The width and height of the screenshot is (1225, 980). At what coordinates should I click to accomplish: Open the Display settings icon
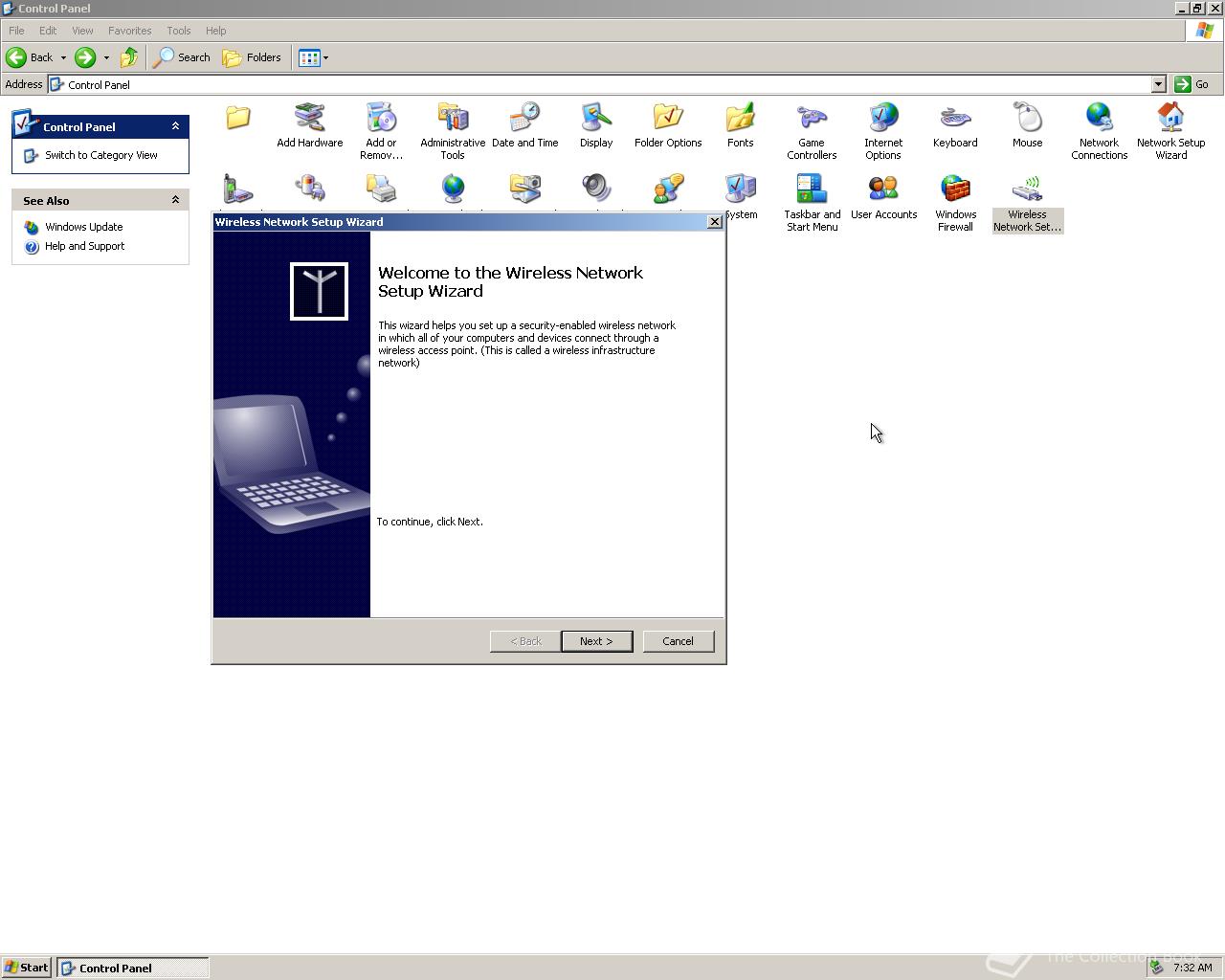pos(596,125)
